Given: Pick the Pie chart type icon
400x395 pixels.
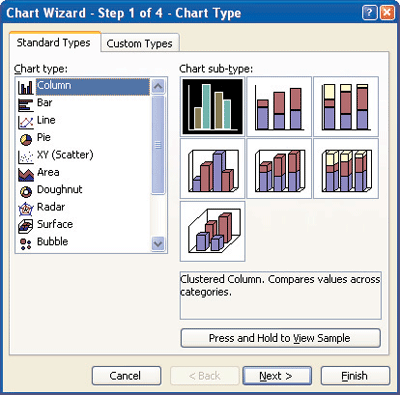Looking at the screenshot, I should click(26, 139).
